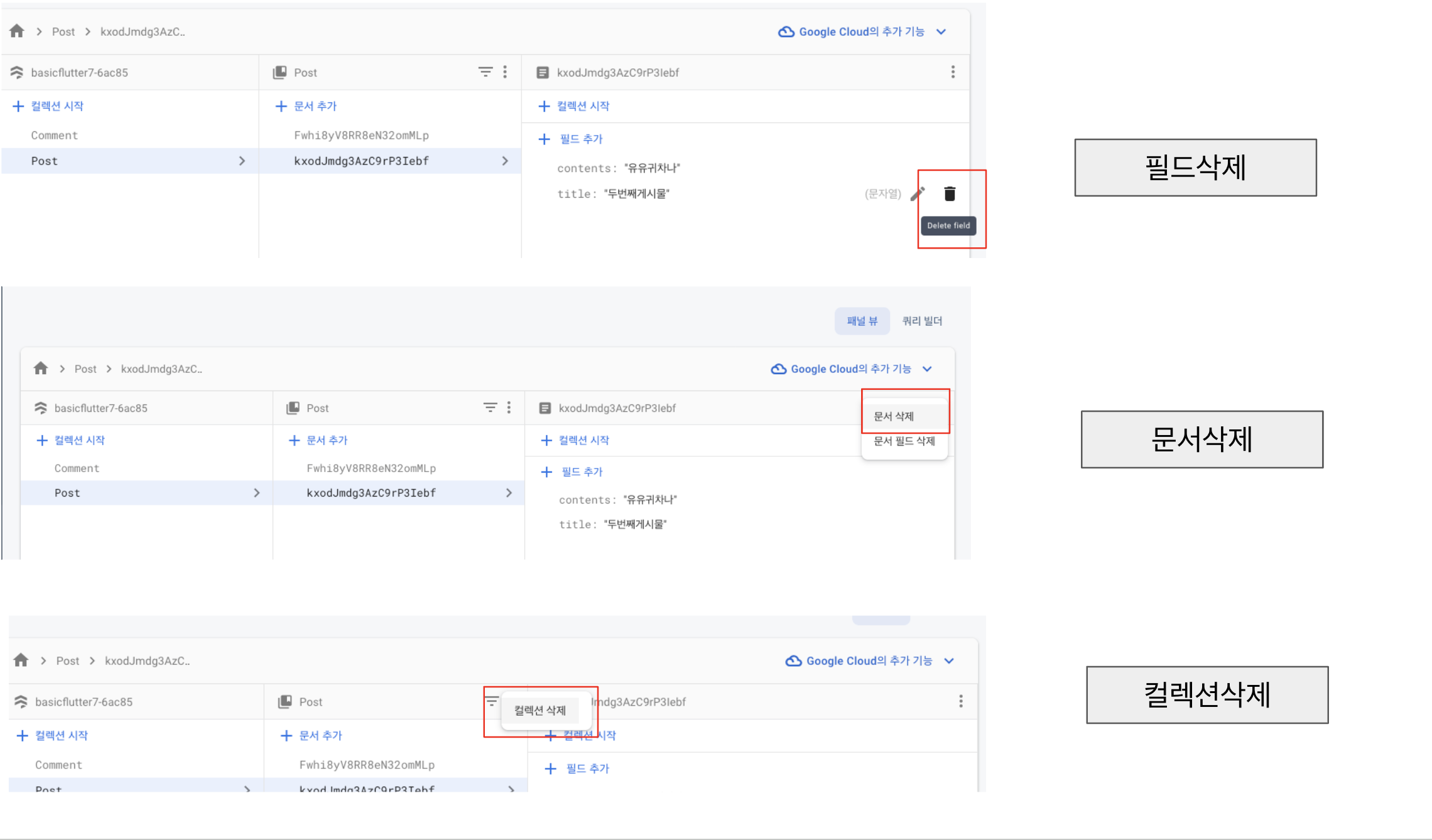This screenshot has width=1432, height=840.
Task: Select 컬렉션 삭제 in the popup menu
Action: 540,710
